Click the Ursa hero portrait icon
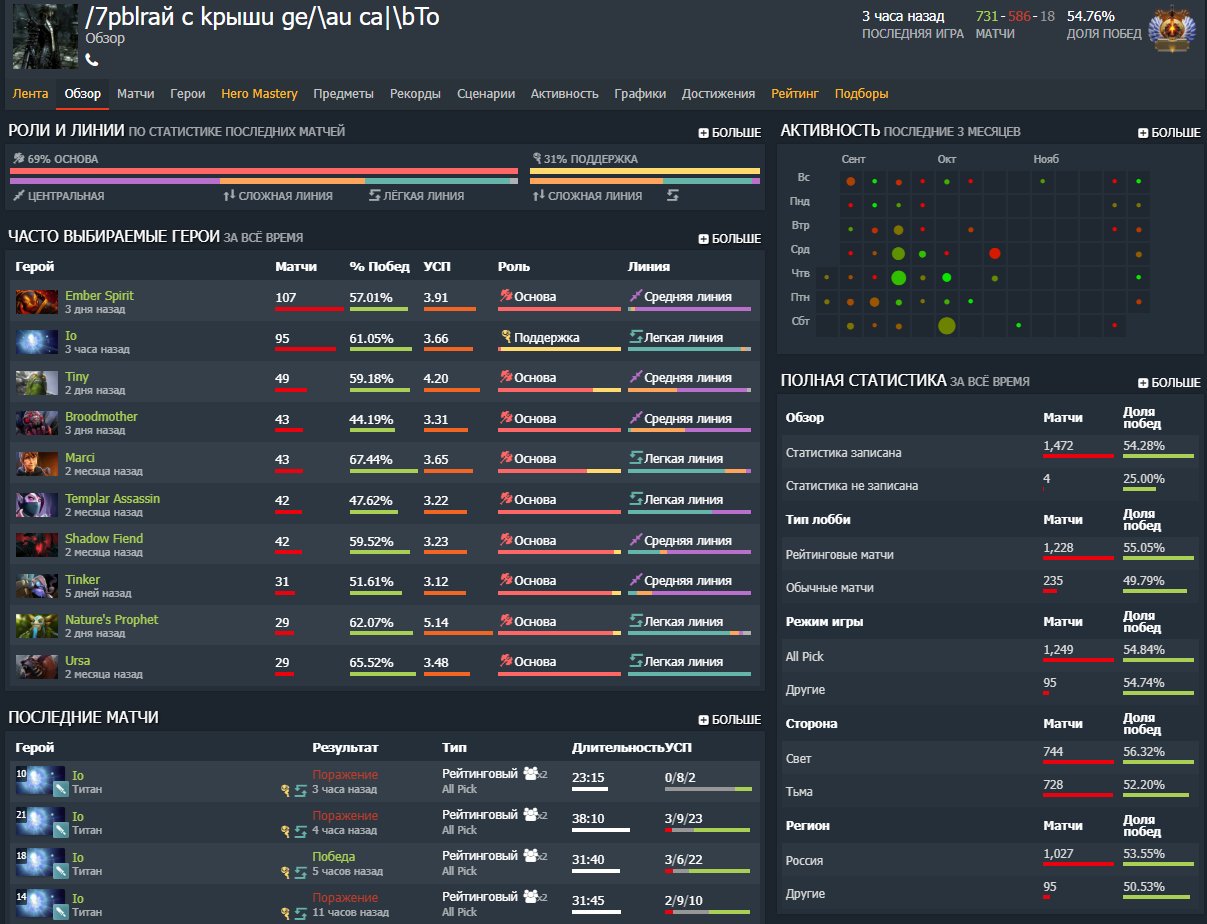Image resolution: width=1207 pixels, height=924 pixels. [37, 667]
